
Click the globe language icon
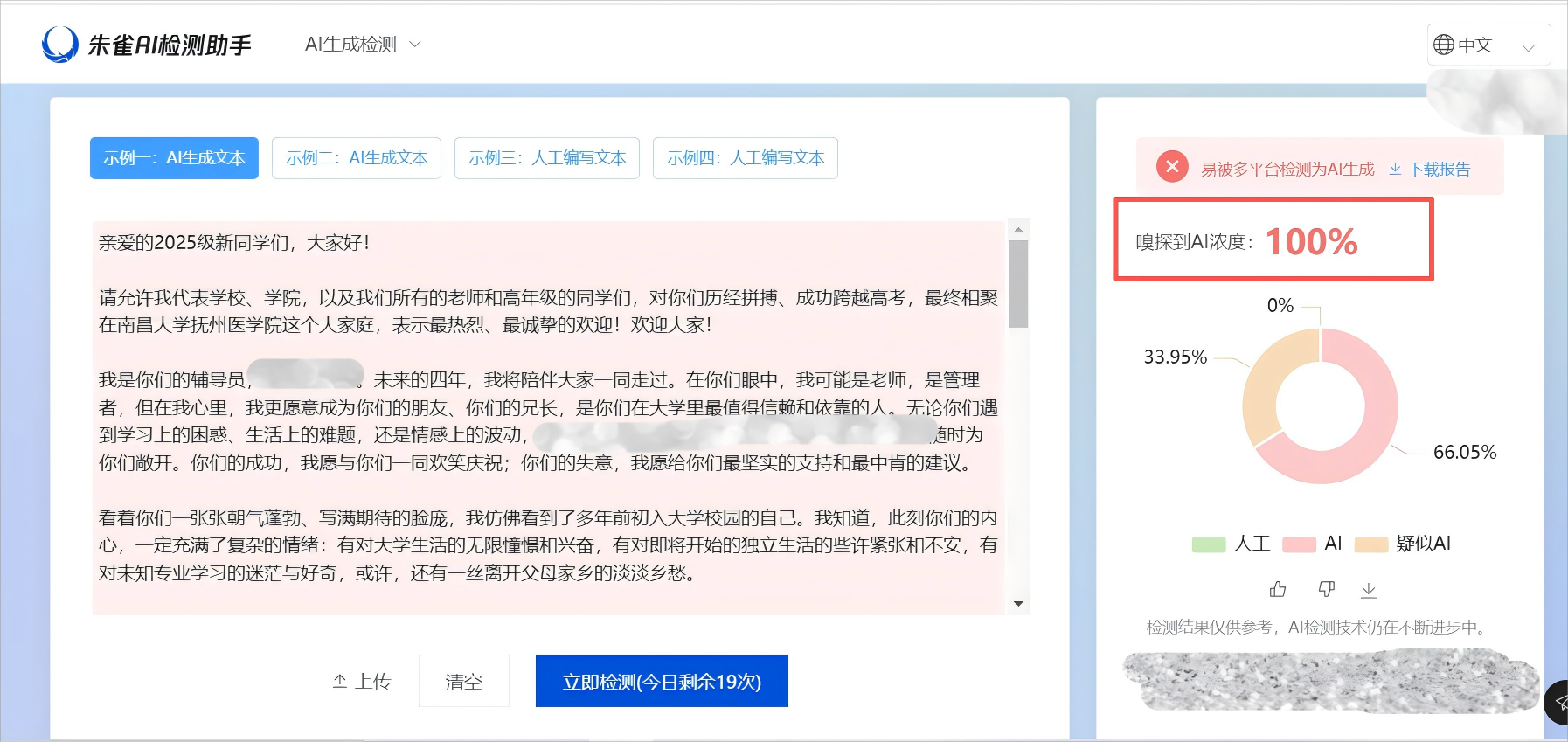click(x=1444, y=45)
